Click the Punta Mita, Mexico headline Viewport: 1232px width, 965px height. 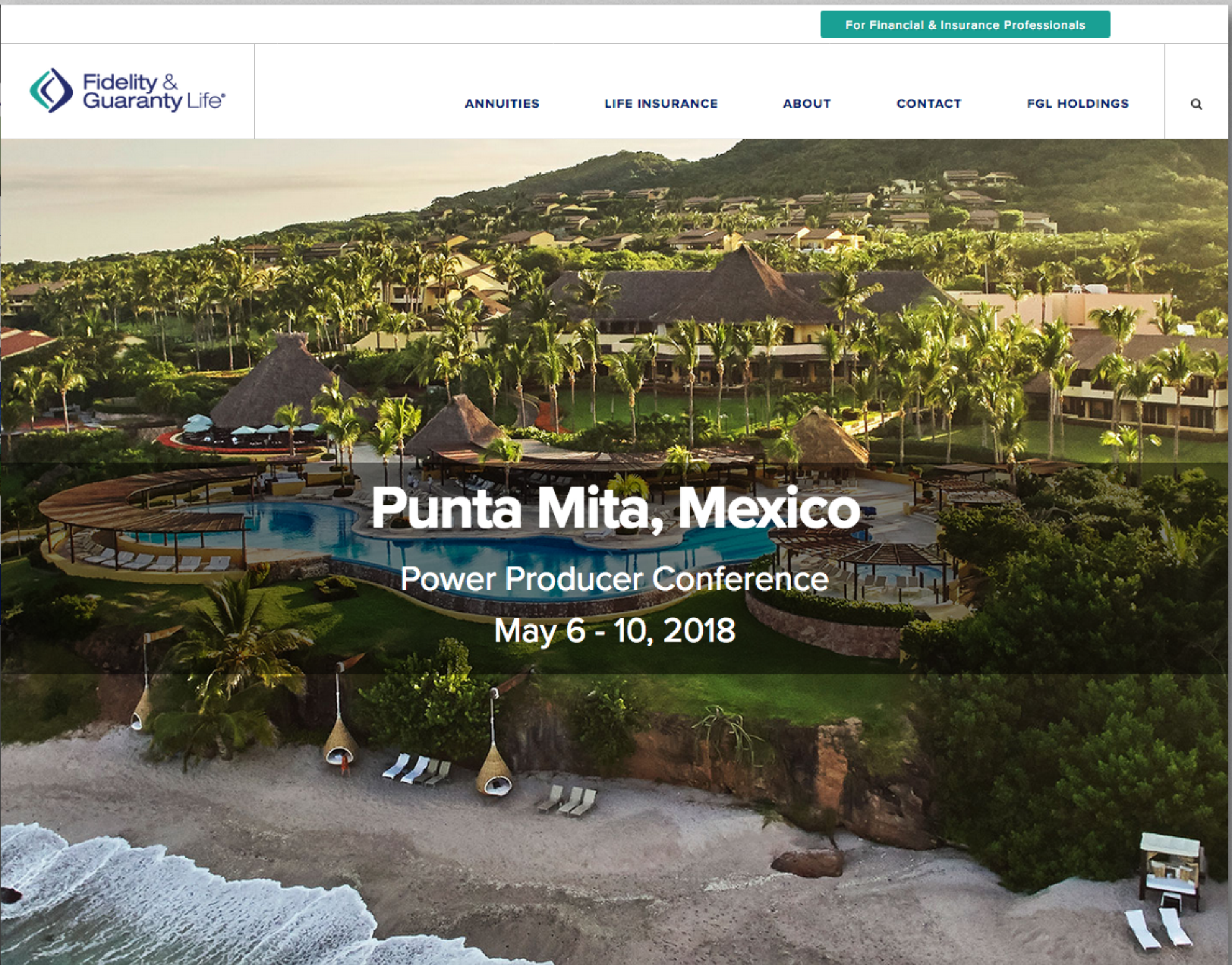click(x=616, y=508)
